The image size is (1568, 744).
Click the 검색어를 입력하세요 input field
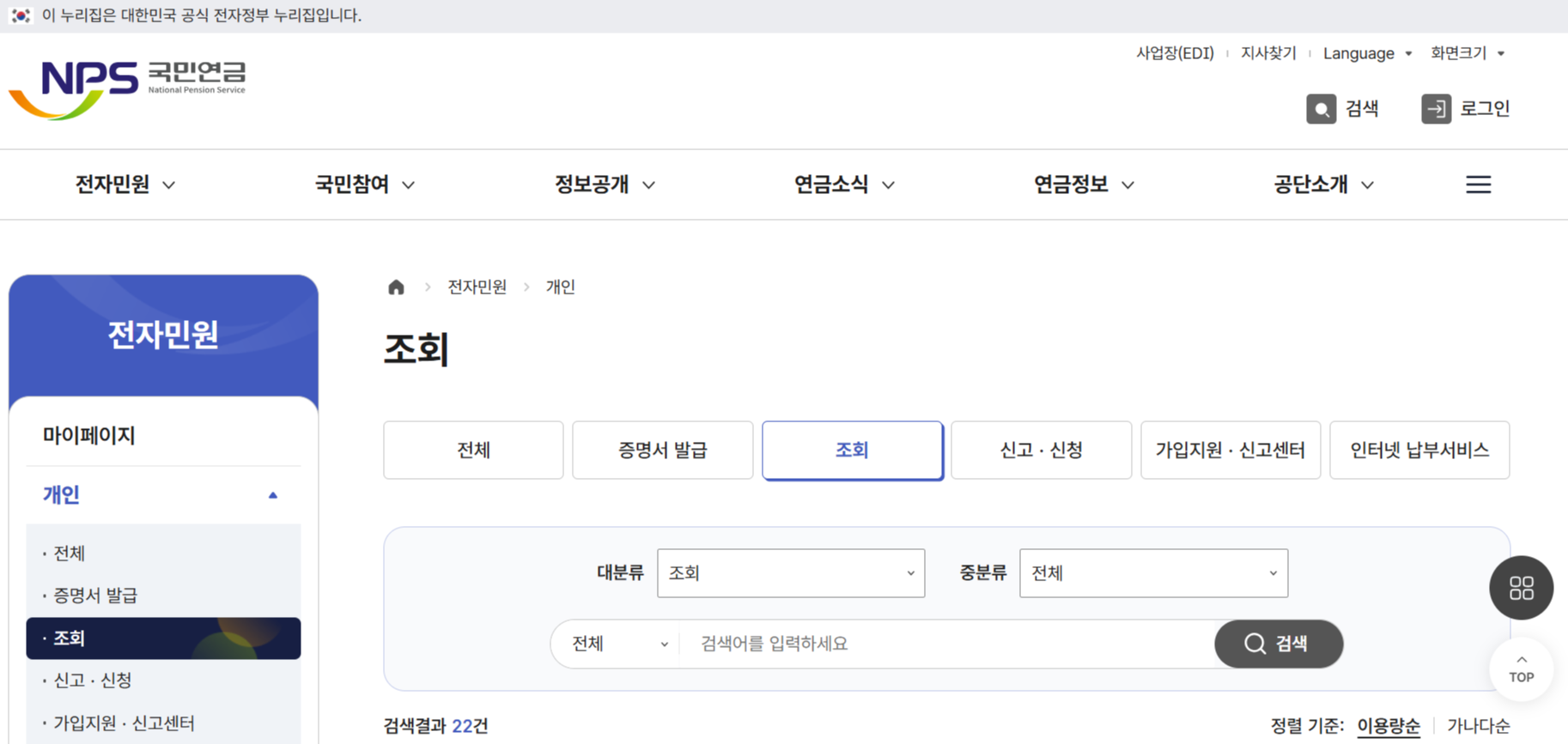coord(947,644)
